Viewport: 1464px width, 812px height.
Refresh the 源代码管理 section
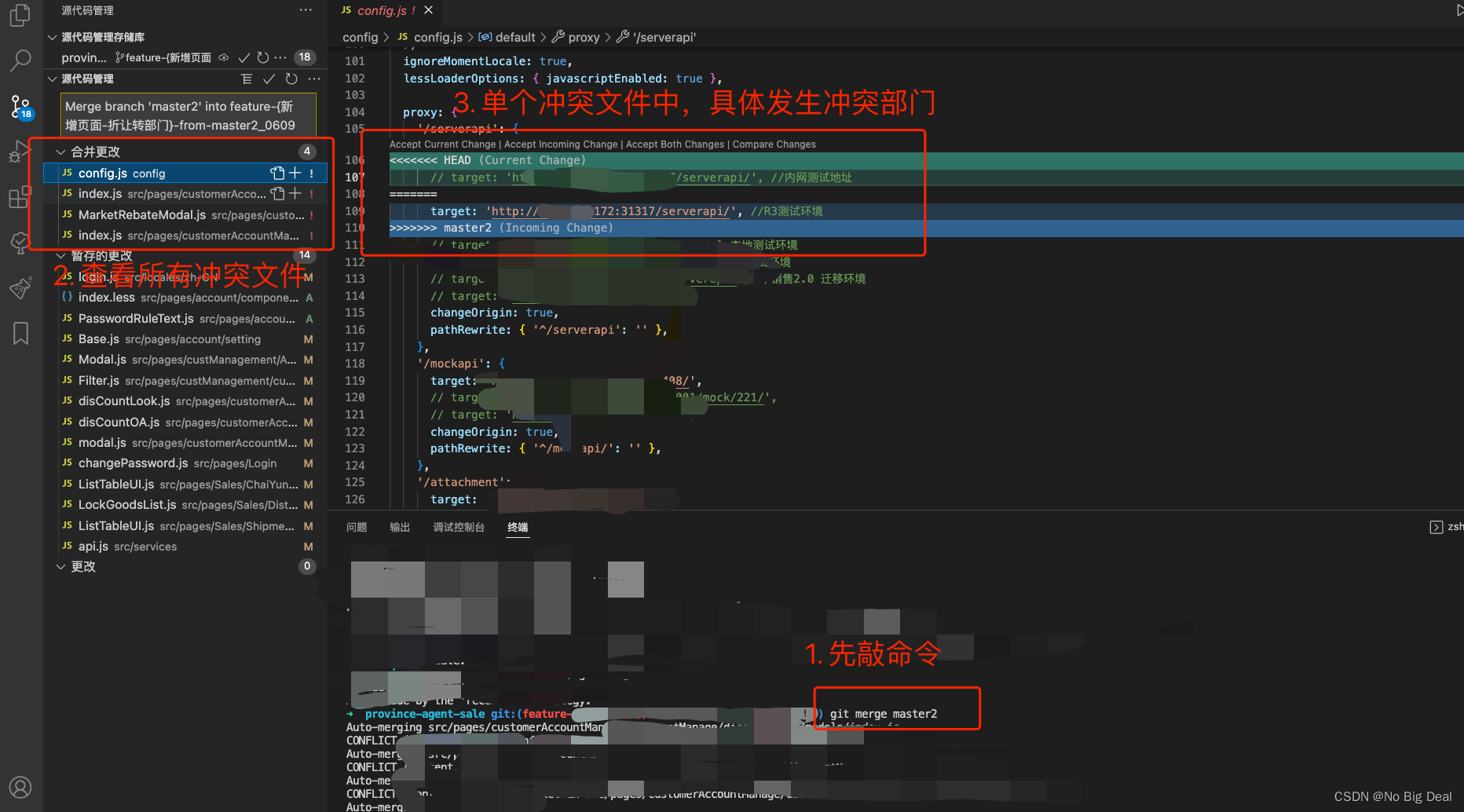pos(291,79)
